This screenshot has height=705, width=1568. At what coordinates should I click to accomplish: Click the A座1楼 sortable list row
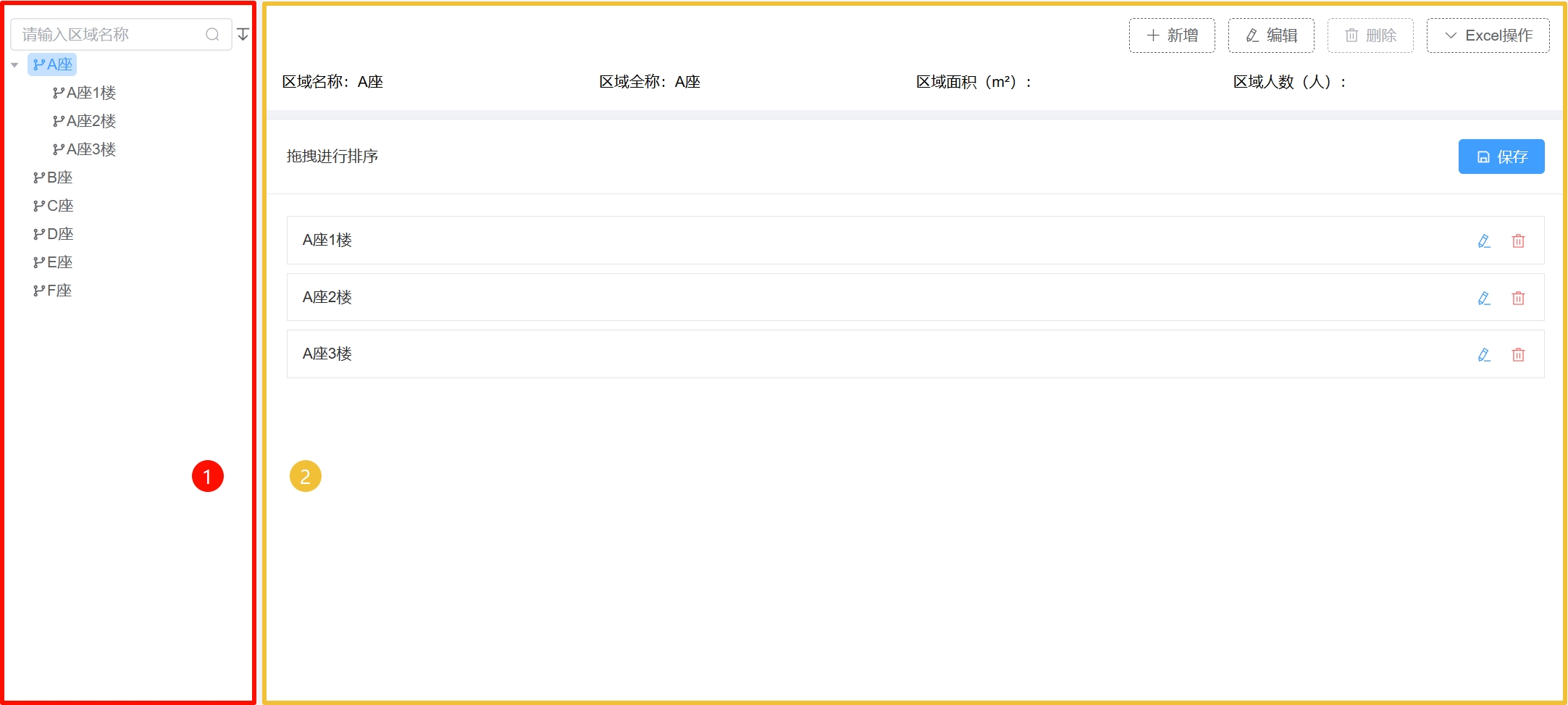pos(915,240)
